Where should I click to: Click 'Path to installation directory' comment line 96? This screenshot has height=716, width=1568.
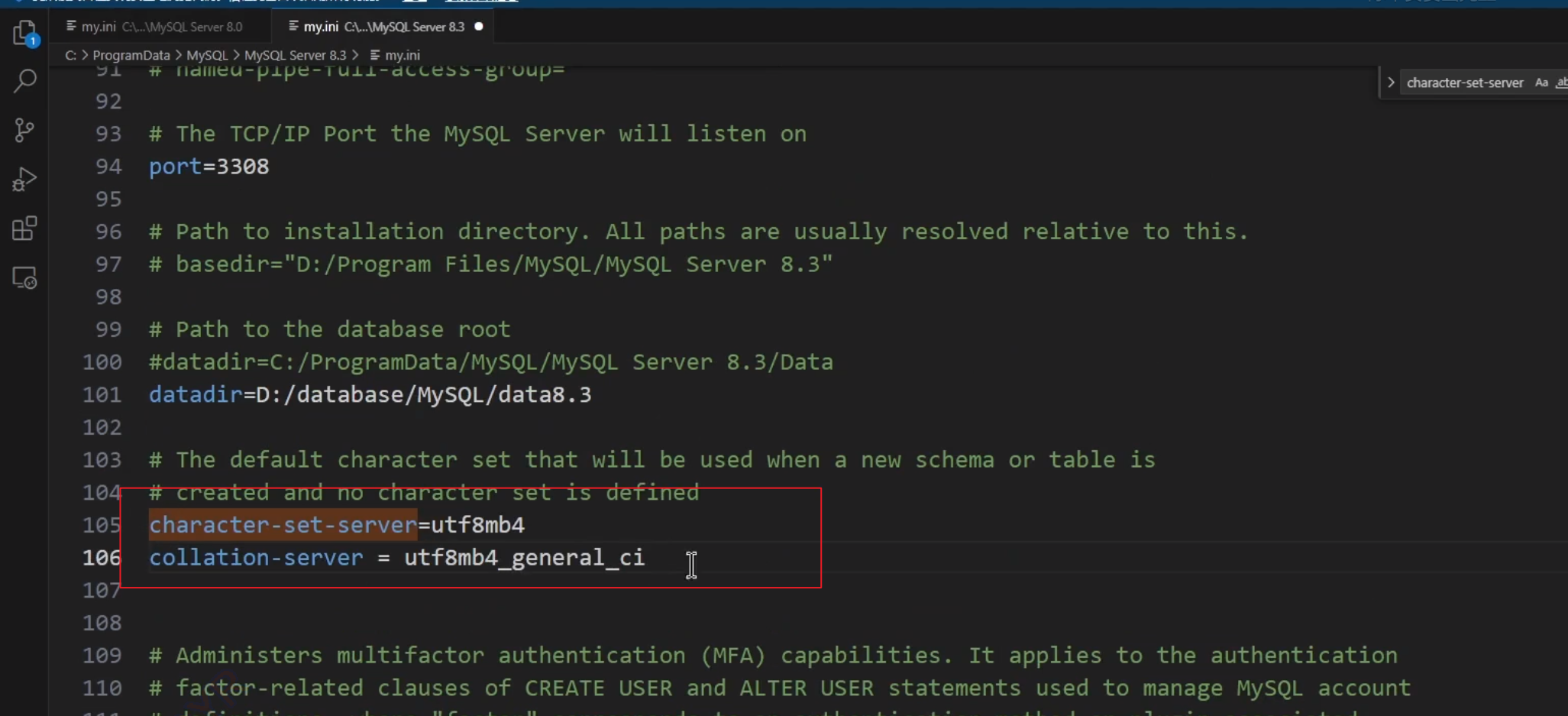coord(698,232)
